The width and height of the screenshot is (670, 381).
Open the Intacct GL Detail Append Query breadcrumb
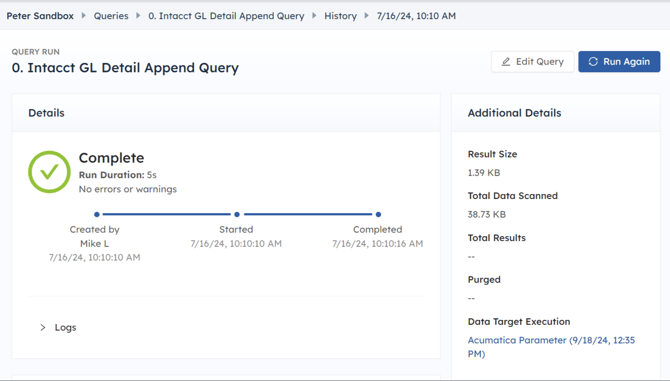[x=226, y=16]
